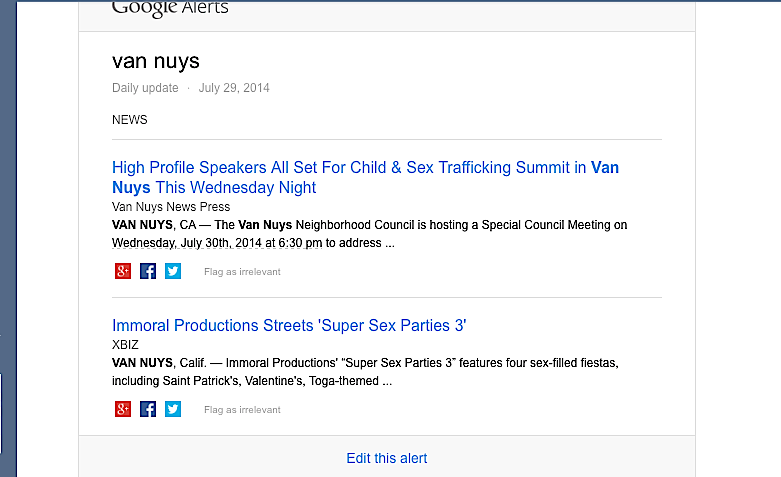Image resolution: width=781 pixels, height=477 pixels.
Task: Click the Neighborhood Council meeting snippet text
Action: pyautogui.click(x=369, y=233)
